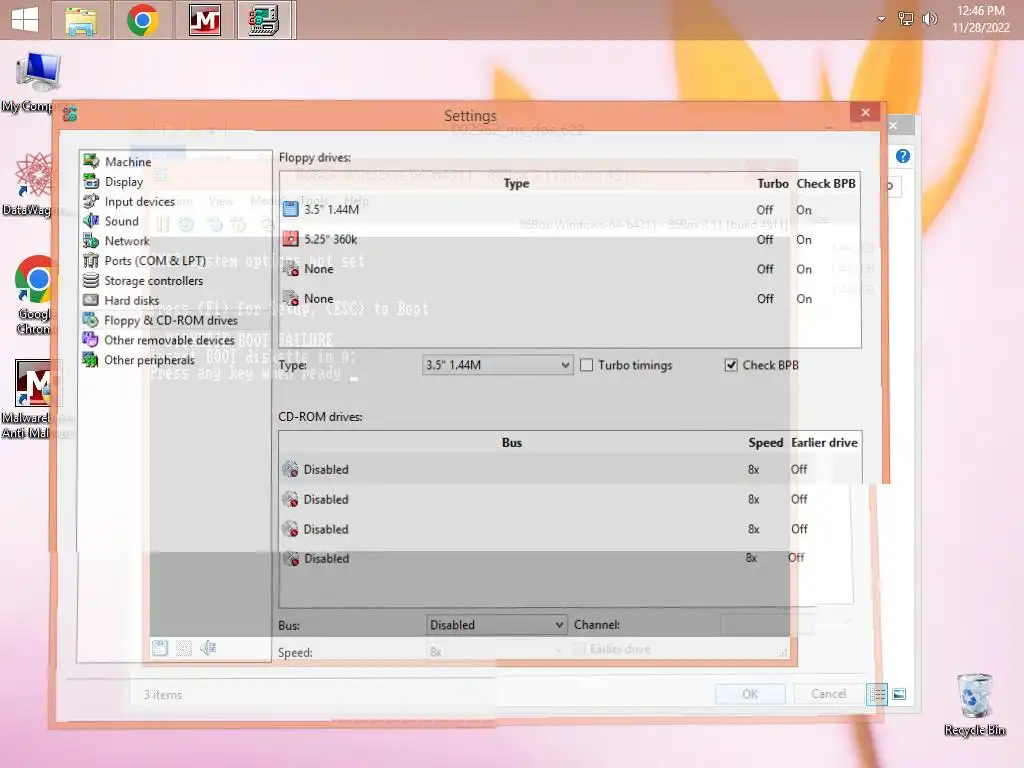
Task: Open Network settings category
Action: point(116,240)
